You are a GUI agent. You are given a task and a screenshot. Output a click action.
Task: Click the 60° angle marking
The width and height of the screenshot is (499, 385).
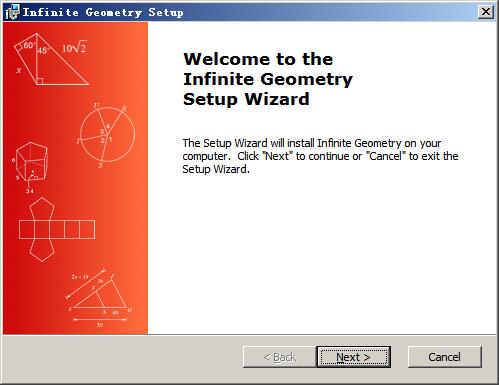(x=29, y=45)
